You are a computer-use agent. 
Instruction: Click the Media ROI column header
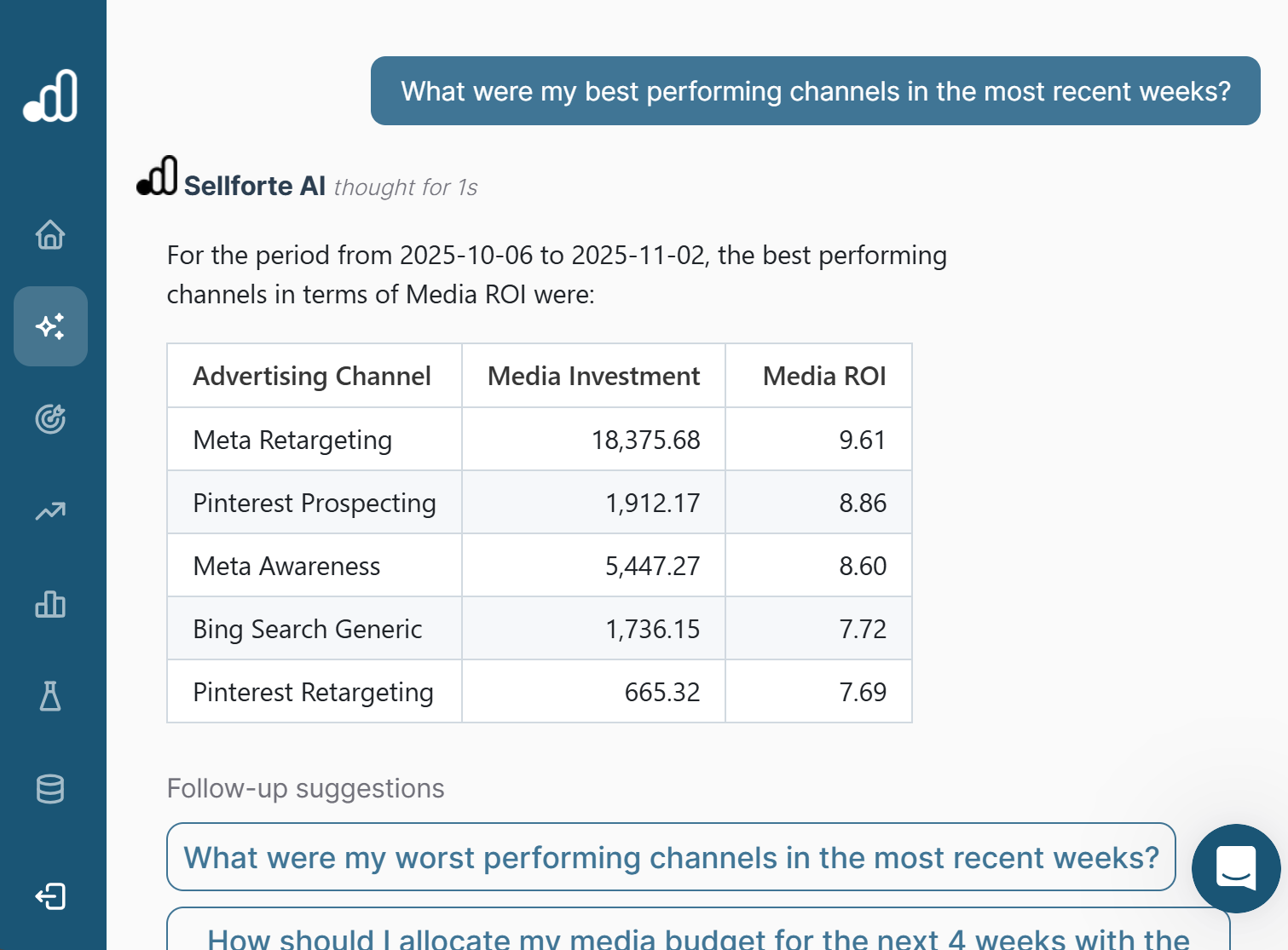[x=823, y=376]
